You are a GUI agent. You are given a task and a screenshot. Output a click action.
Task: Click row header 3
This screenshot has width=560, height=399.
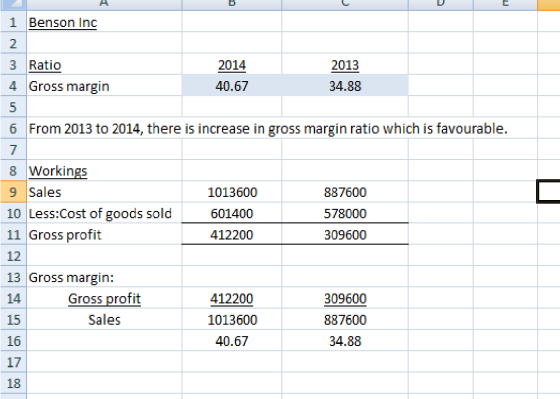click(x=13, y=65)
